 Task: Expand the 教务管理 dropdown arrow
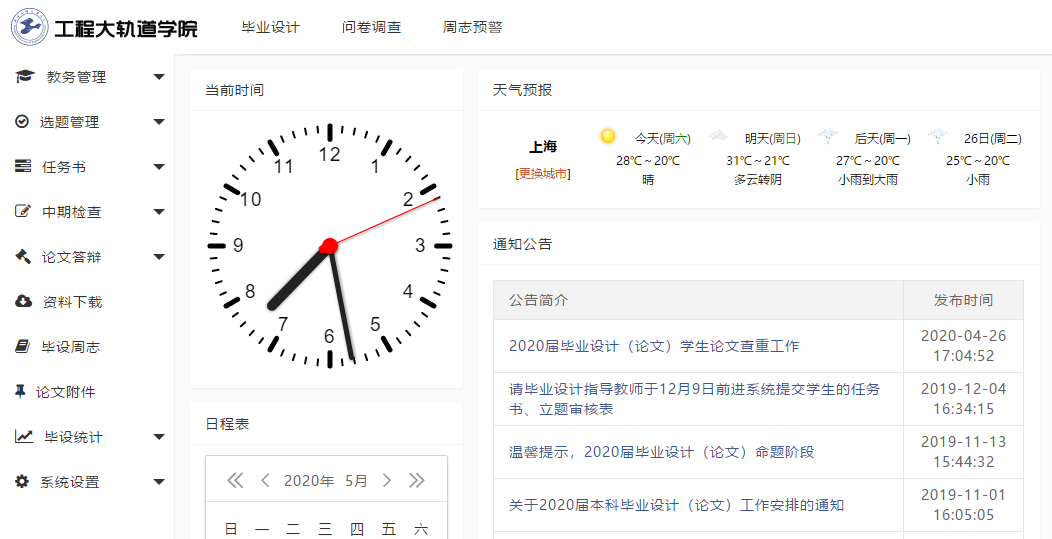159,77
